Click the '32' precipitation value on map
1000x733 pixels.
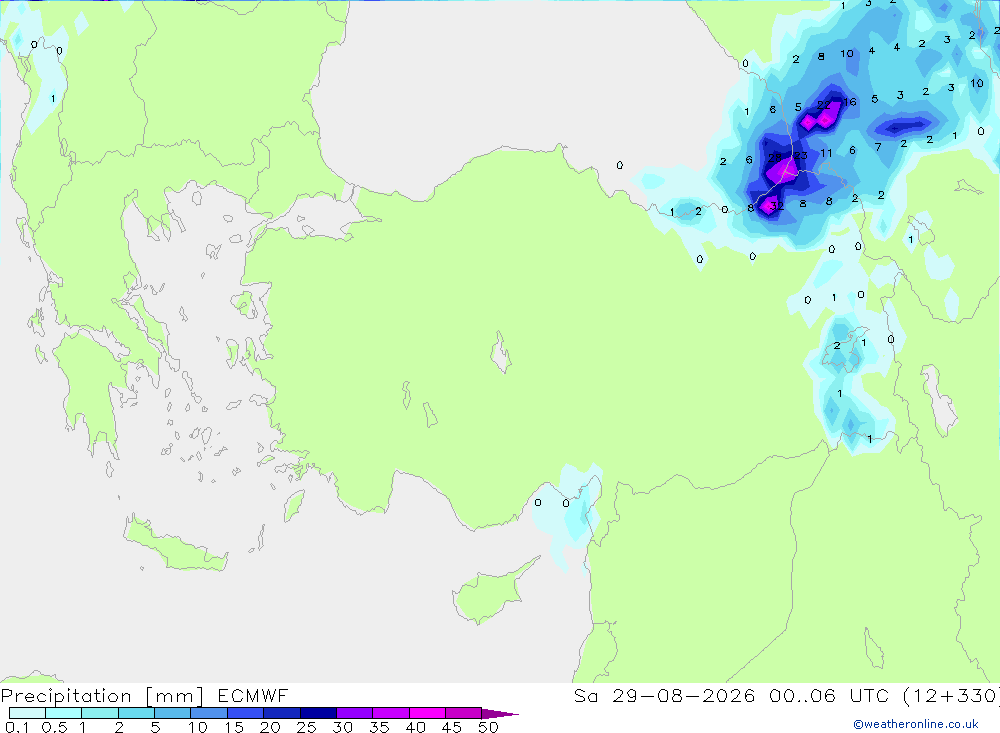pyautogui.click(x=777, y=206)
